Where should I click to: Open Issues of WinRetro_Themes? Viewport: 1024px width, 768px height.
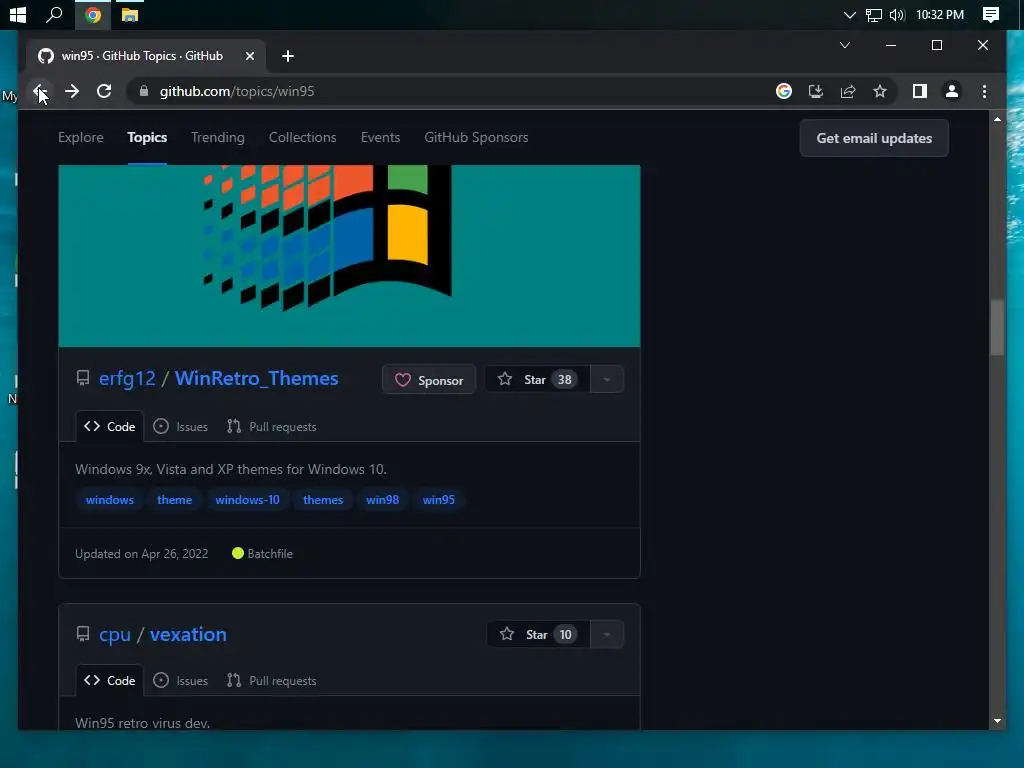click(x=180, y=426)
